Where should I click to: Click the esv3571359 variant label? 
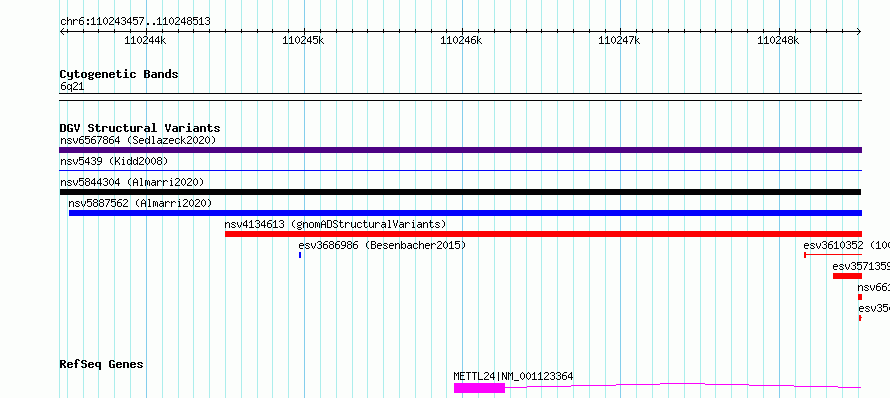tap(861, 266)
